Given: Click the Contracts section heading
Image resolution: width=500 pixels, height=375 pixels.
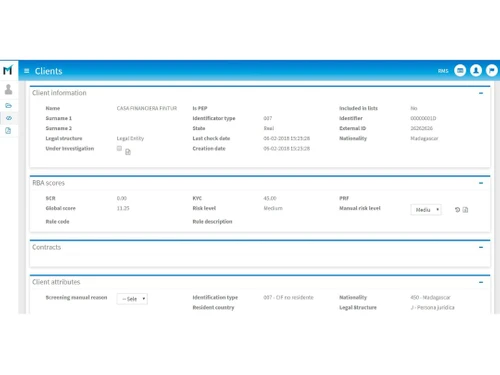Looking at the screenshot, I should [47, 247].
